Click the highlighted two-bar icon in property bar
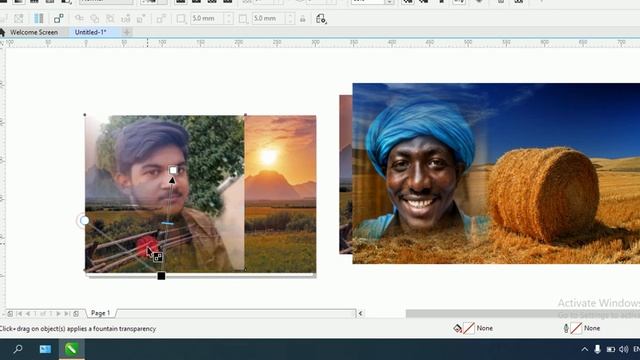The image size is (640, 360). 39,18
